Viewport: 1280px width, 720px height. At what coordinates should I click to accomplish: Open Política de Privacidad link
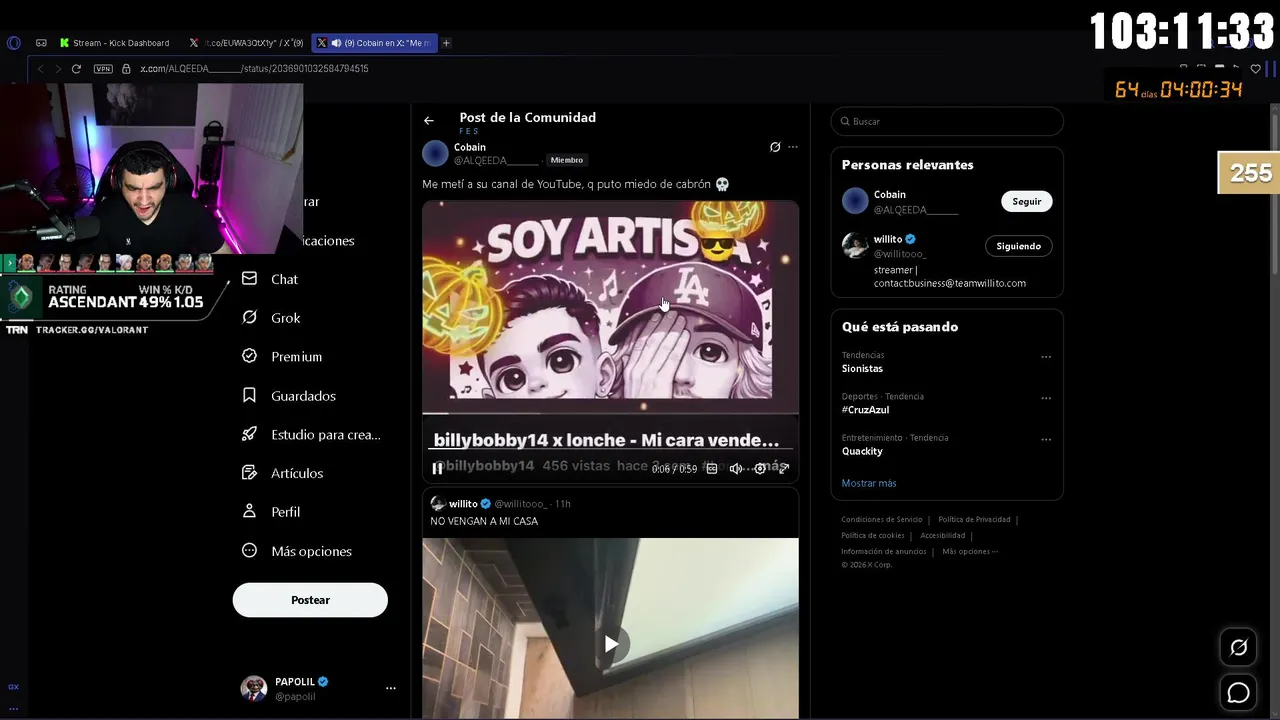click(x=974, y=520)
